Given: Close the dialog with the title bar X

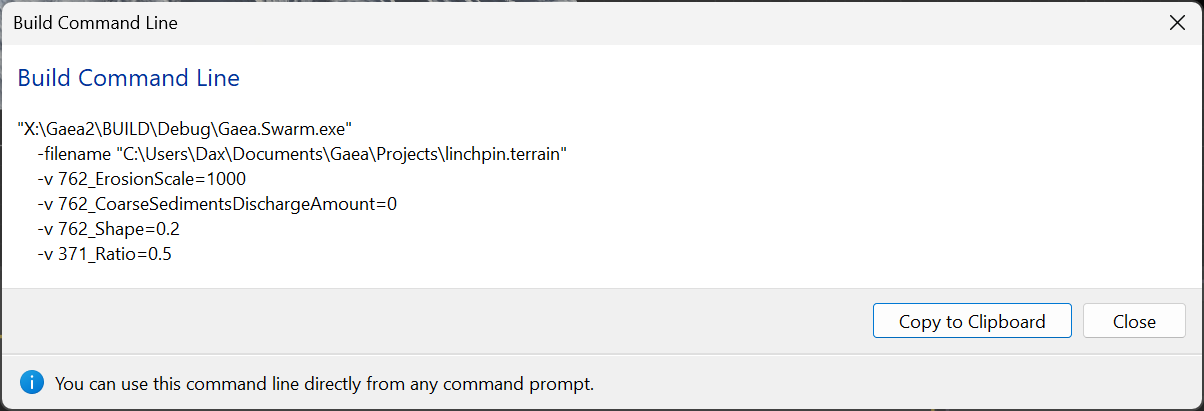Looking at the screenshot, I should [1177, 22].
